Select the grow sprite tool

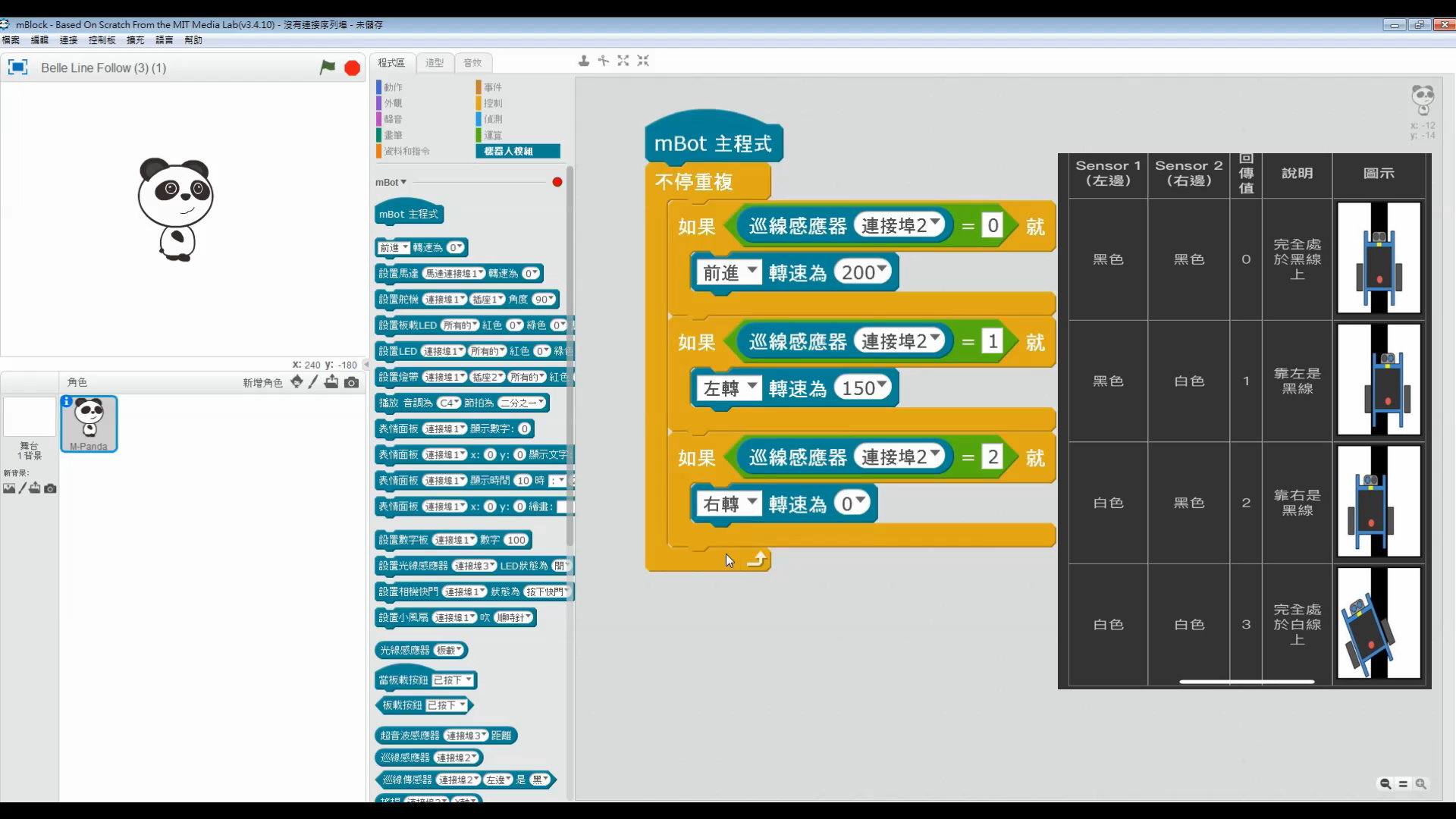[623, 61]
